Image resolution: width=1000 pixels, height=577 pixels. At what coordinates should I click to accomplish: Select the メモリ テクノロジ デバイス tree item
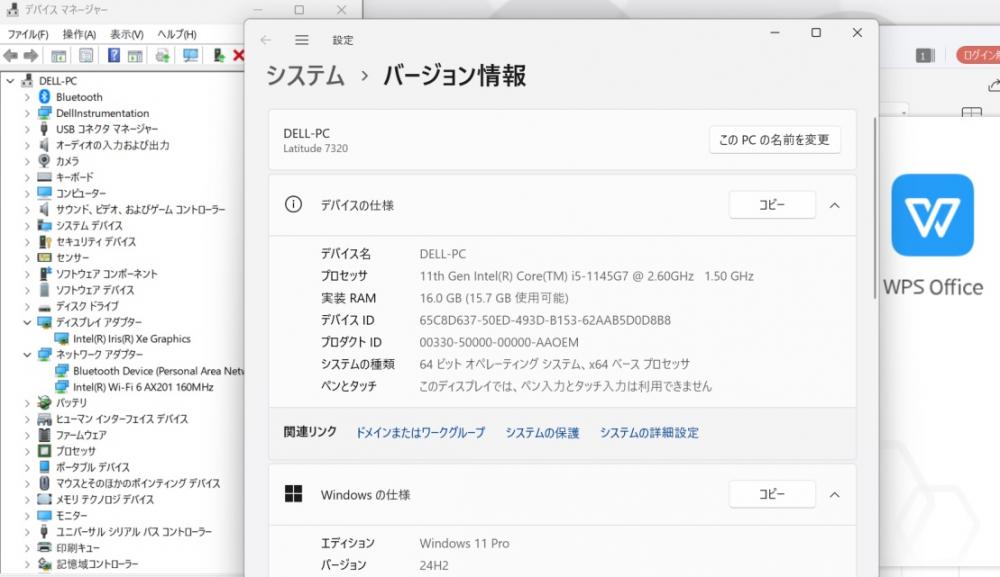105,499
